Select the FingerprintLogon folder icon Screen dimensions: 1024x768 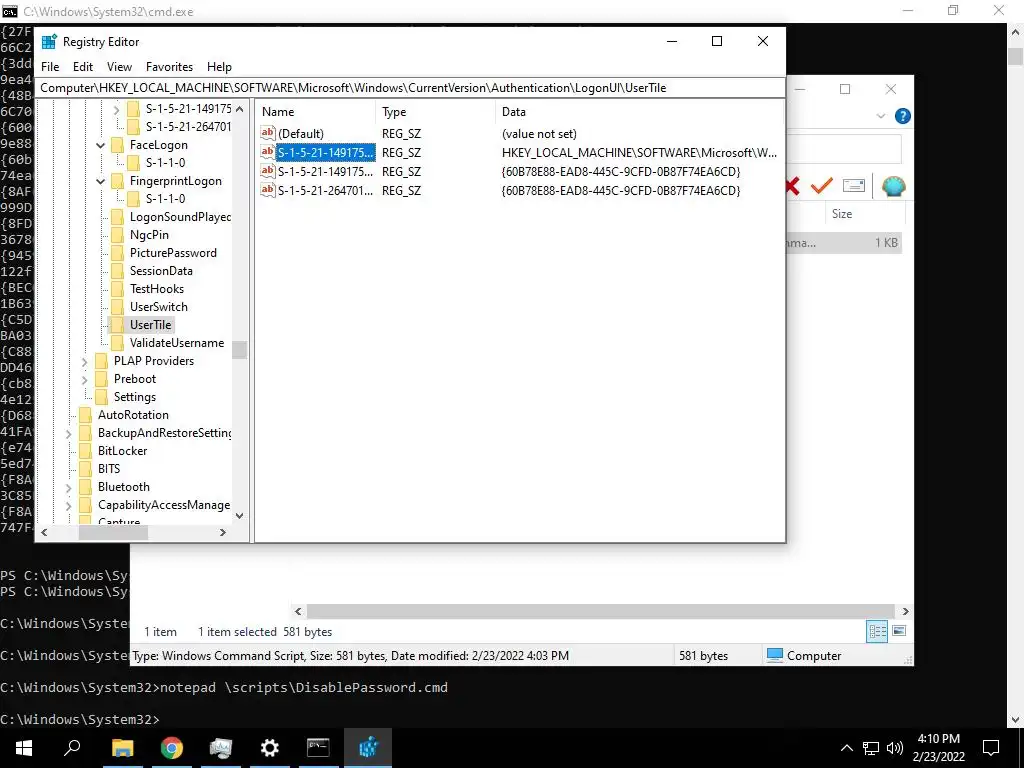[118, 181]
